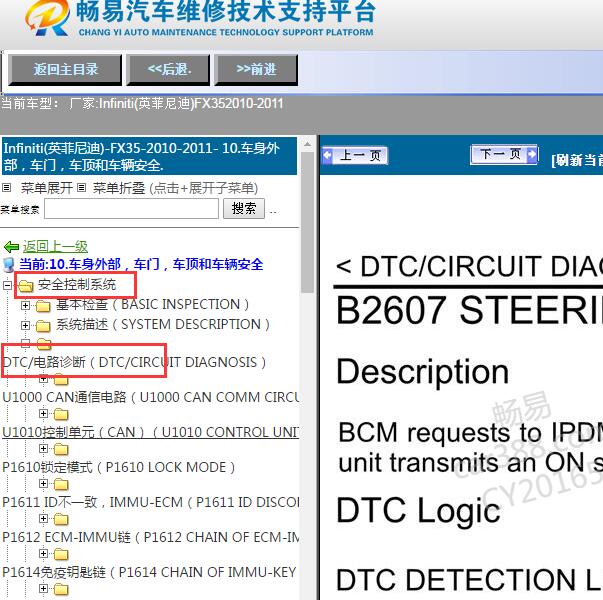Expand the P1611 ID不一致 node
603x600 pixels.
[x=43, y=484]
